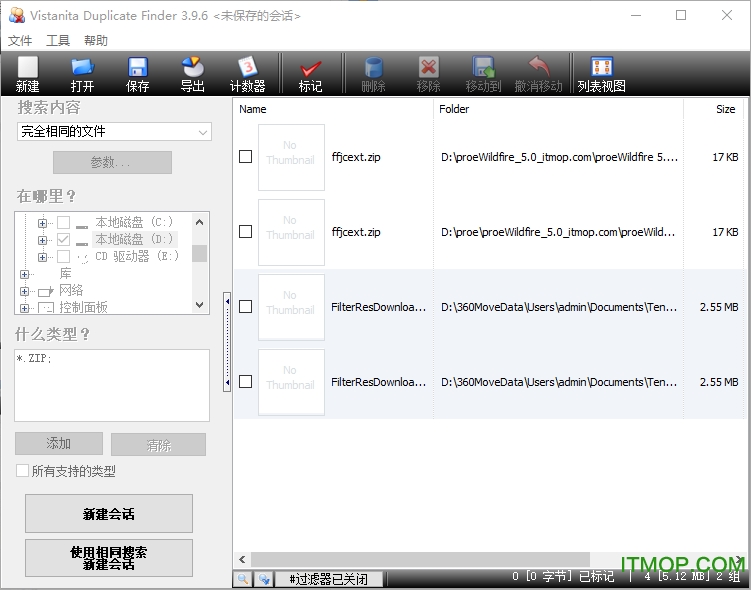Click the Vistanita app icon in title bar

(17, 15)
